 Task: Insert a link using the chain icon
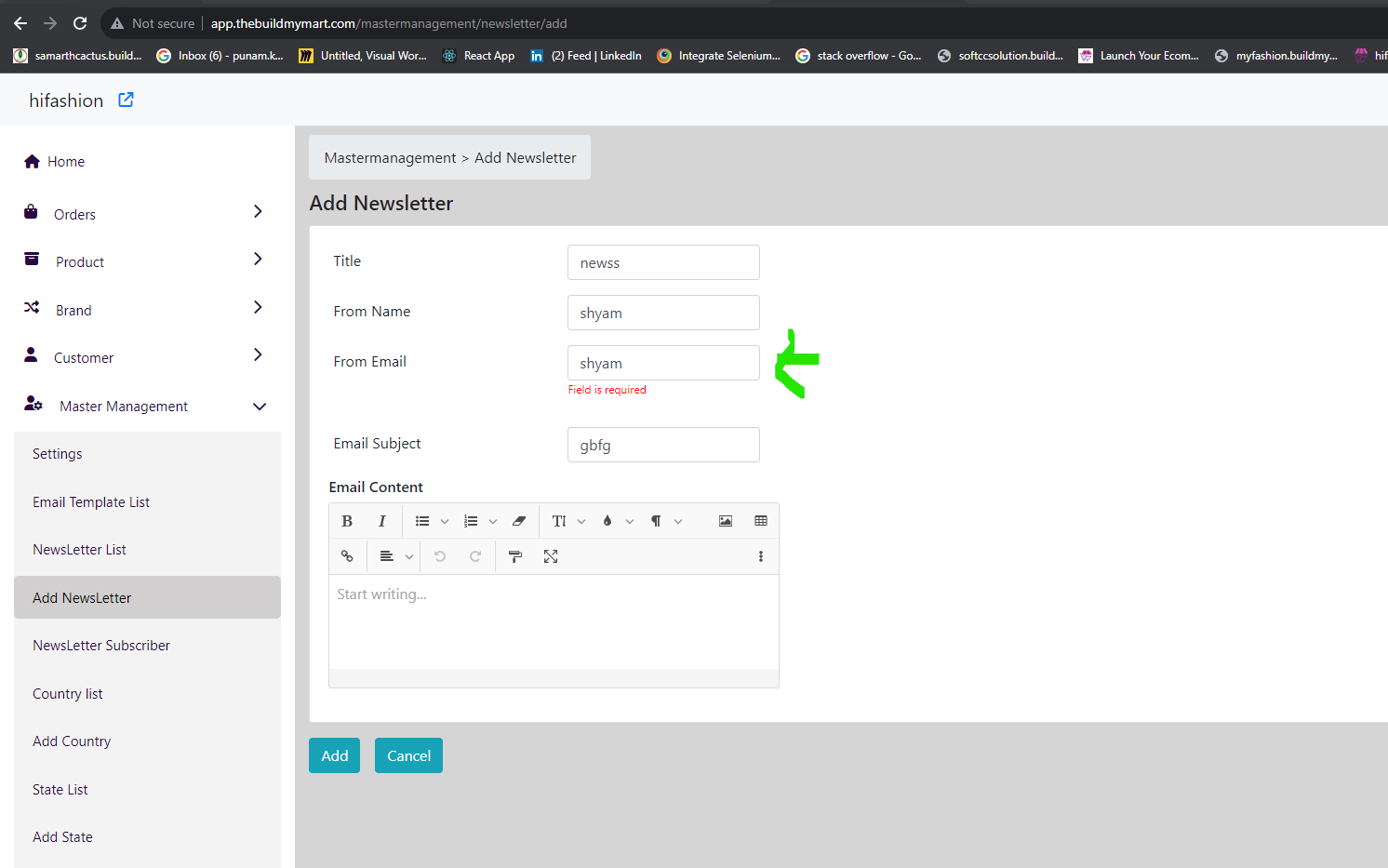pos(347,556)
